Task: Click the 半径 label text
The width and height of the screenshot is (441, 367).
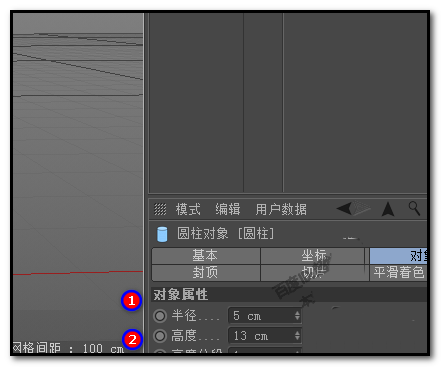Action: [x=184, y=316]
